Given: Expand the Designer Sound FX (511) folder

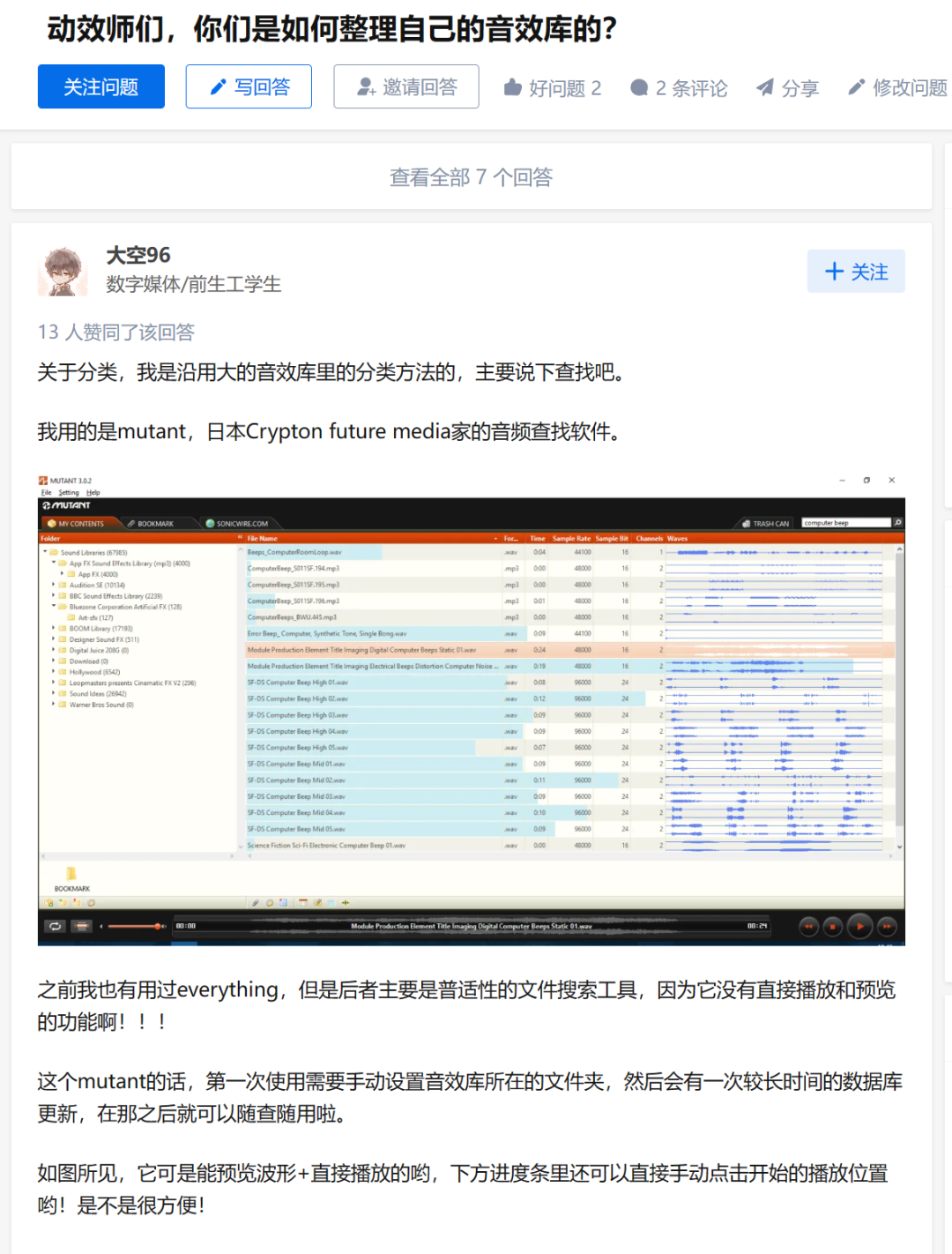Looking at the screenshot, I should pos(54,639).
